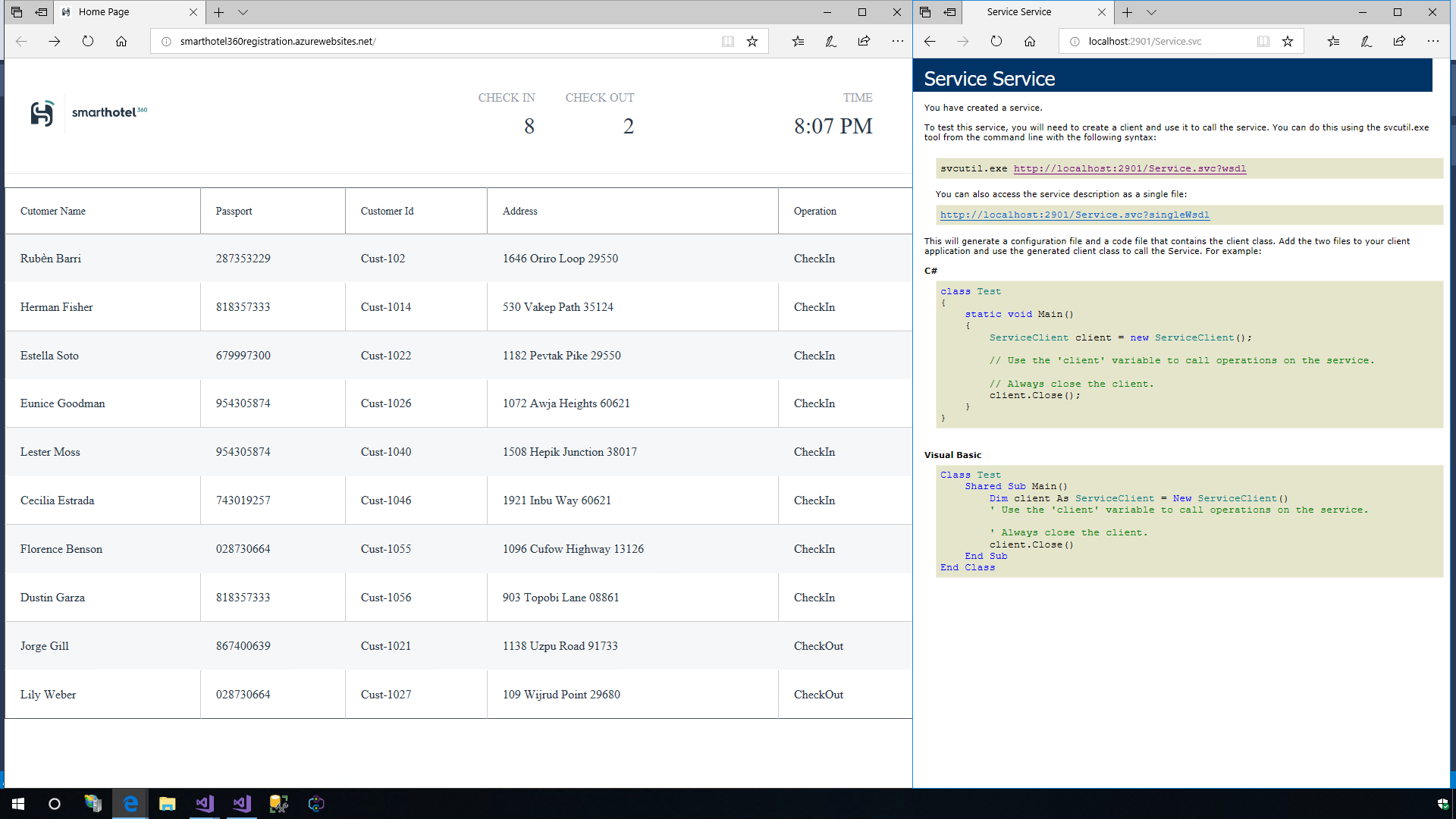Image resolution: width=1456 pixels, height=819 pixels.
Task: Click the Cortana search circle on taskbar
Action: point(55,804)
